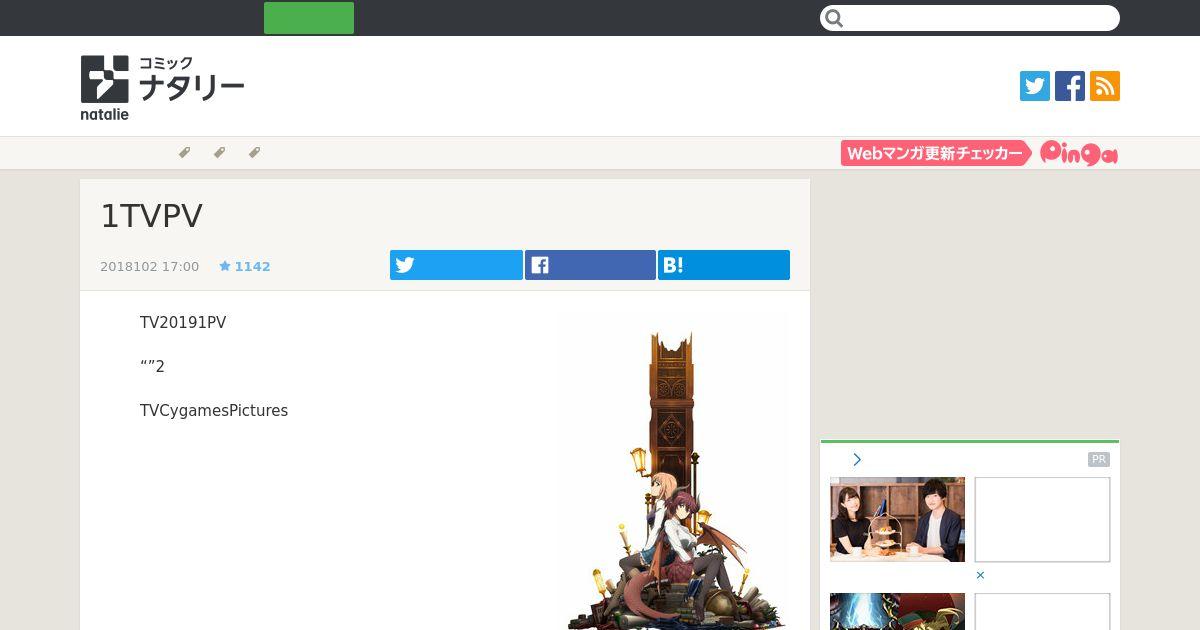The image size is (1200, 630).
Task: Click the star count 1142
Action: pos(245,267)
